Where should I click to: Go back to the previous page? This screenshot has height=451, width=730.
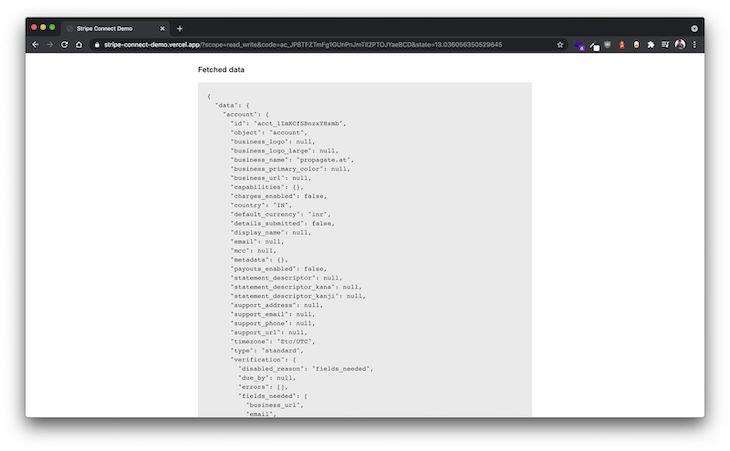(35, 45)
